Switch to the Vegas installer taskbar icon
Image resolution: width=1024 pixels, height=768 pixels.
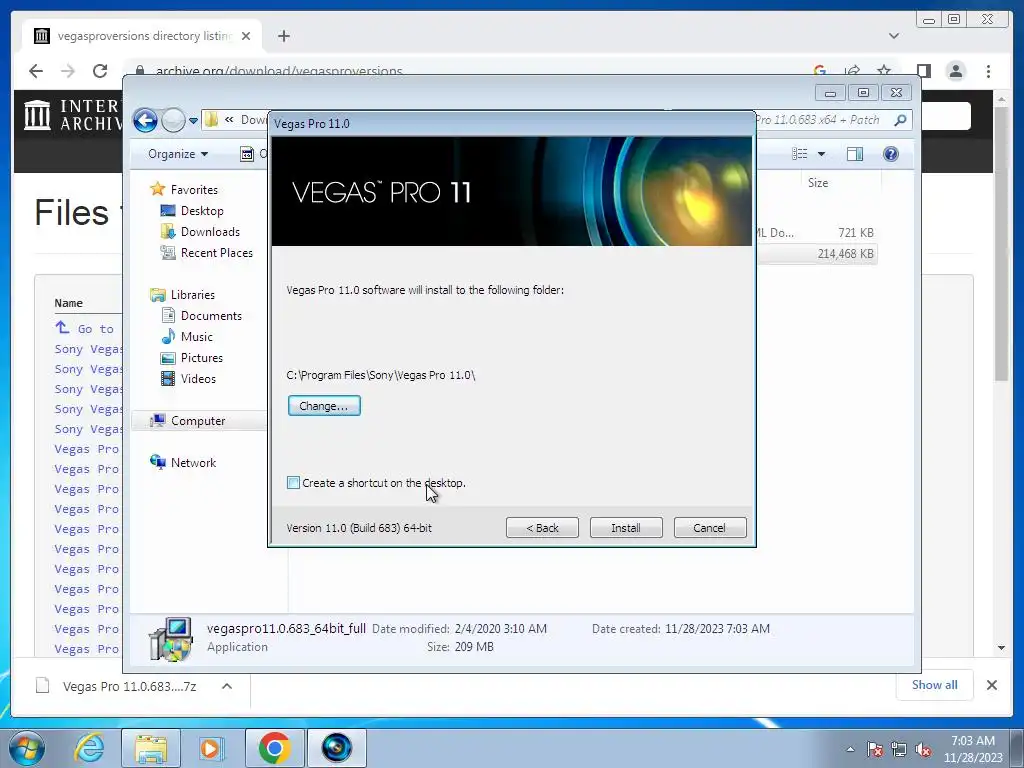(336, 748)
